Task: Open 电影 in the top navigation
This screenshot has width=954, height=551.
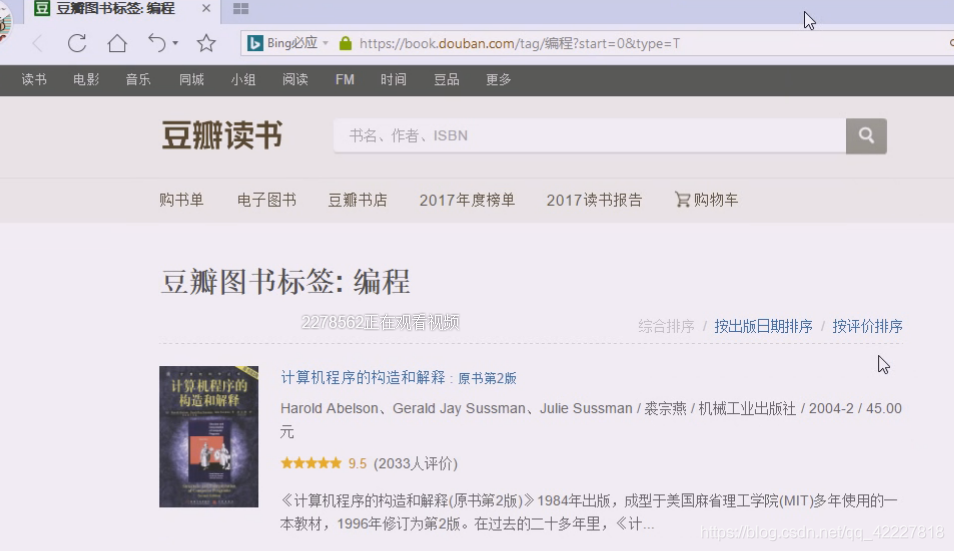Action: 86,80
